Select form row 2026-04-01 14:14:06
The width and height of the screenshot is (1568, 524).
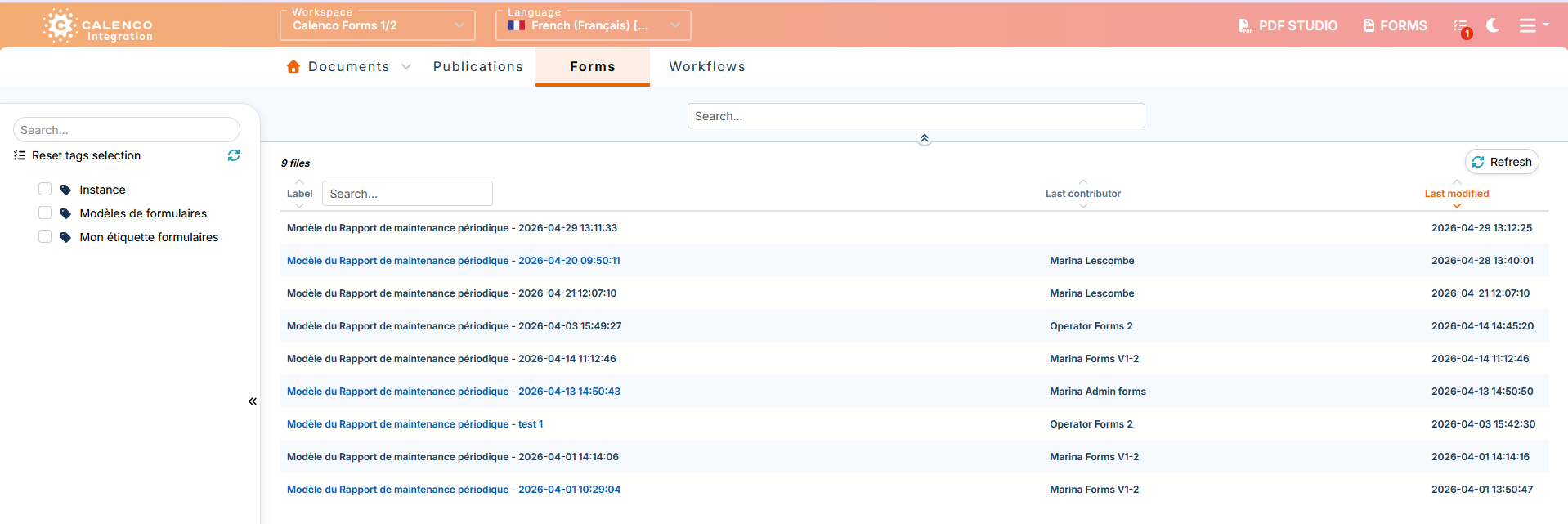[x=914, y=457]
